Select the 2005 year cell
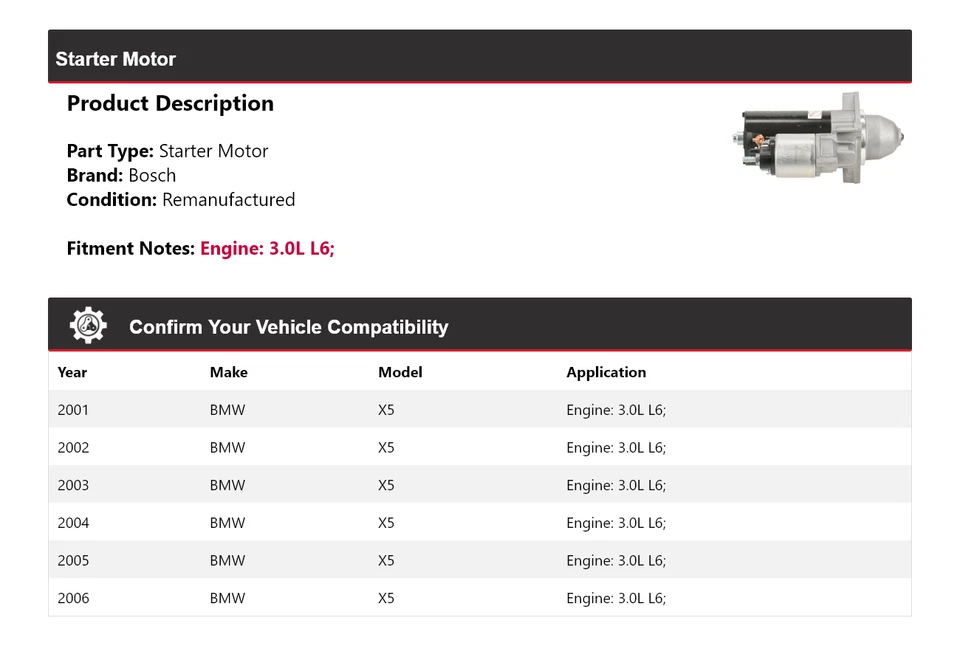 [73, 561]
